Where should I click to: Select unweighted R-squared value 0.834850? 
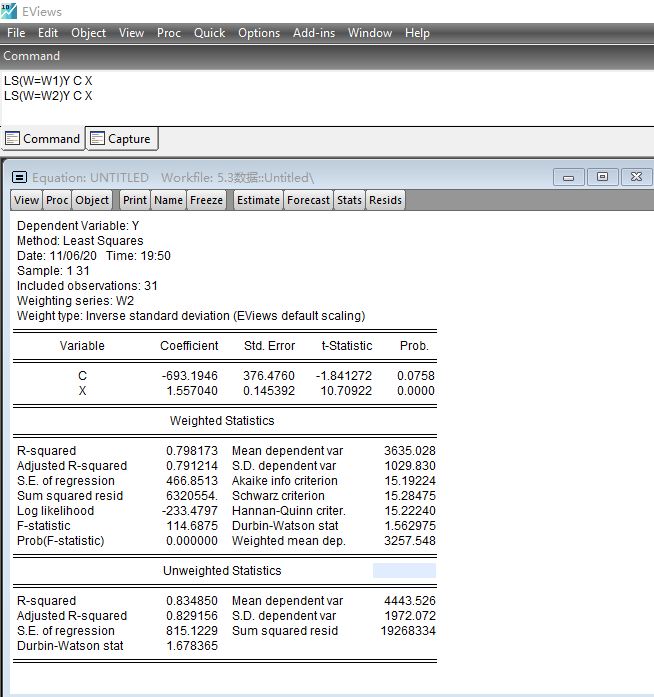point(192,601)
